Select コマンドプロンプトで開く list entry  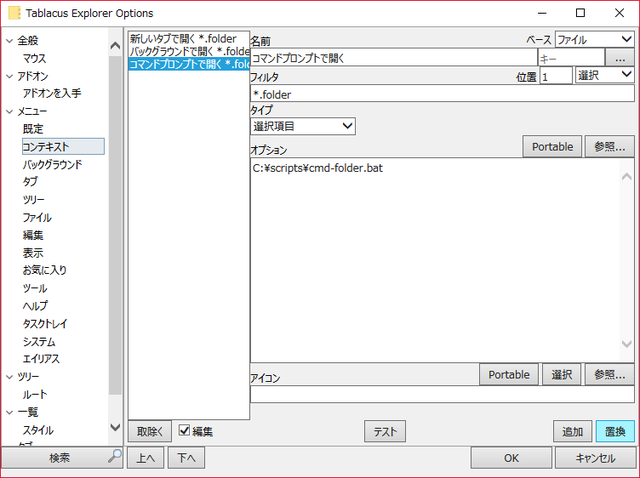pyautogui.click(x=189, y=64)
